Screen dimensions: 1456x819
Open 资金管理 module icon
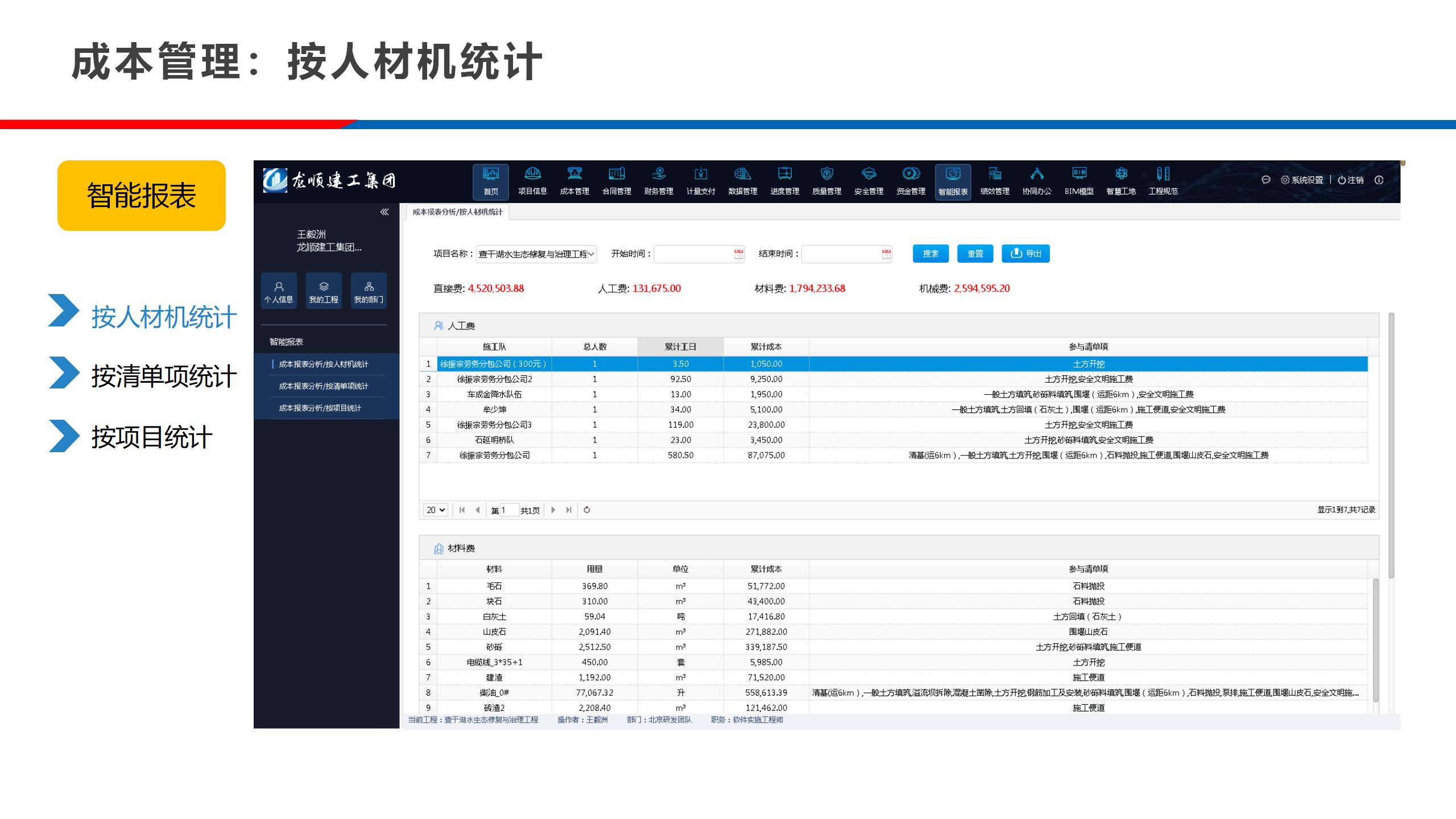click(x=911, y=181)
